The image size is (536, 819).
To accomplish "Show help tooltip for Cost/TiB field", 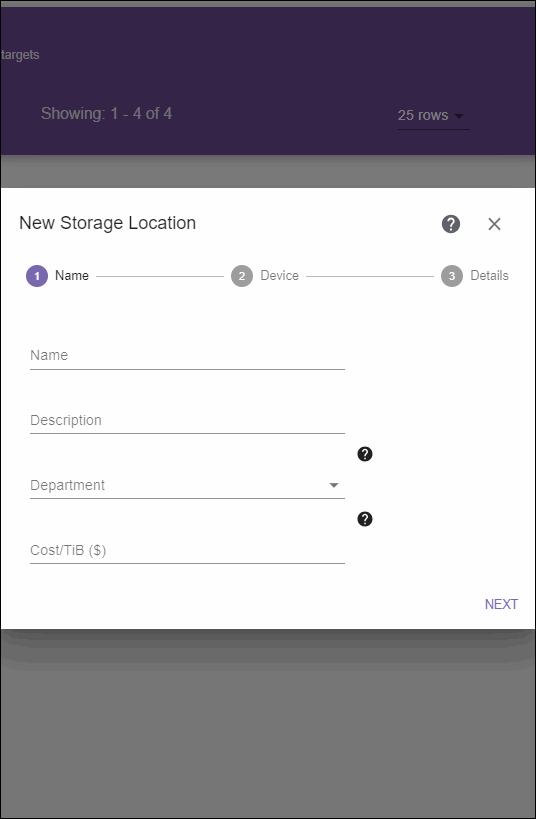I will 365,519.
